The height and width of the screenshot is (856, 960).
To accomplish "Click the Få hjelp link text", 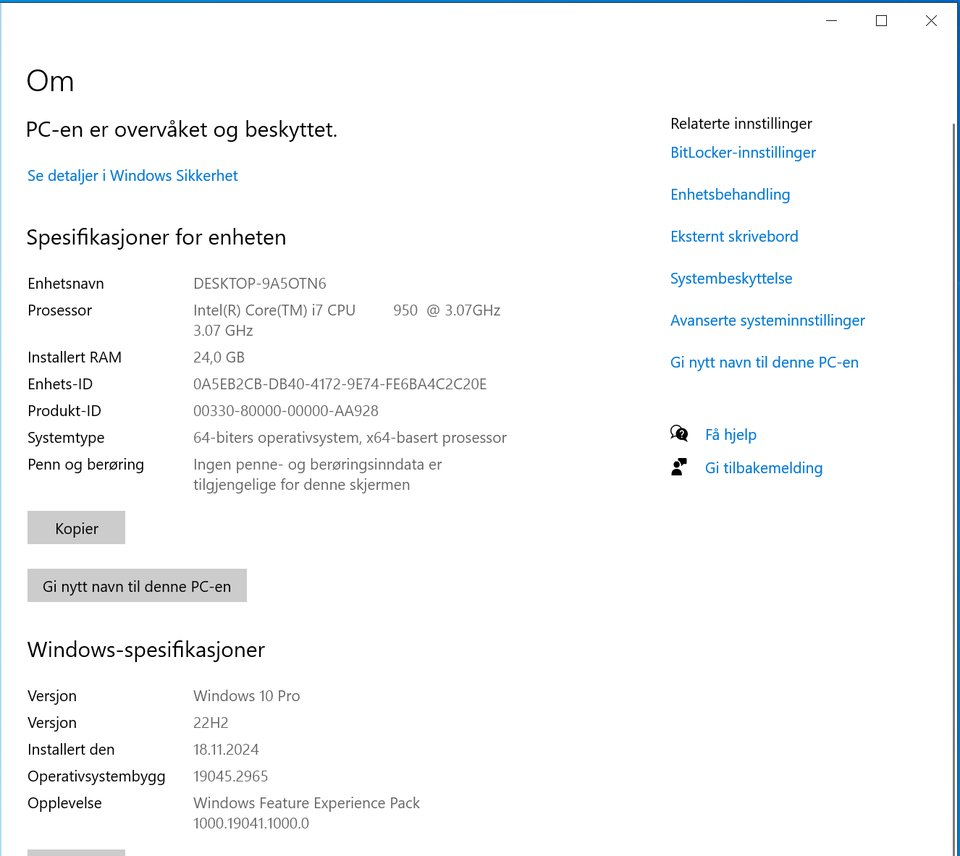I will point(730,435).
